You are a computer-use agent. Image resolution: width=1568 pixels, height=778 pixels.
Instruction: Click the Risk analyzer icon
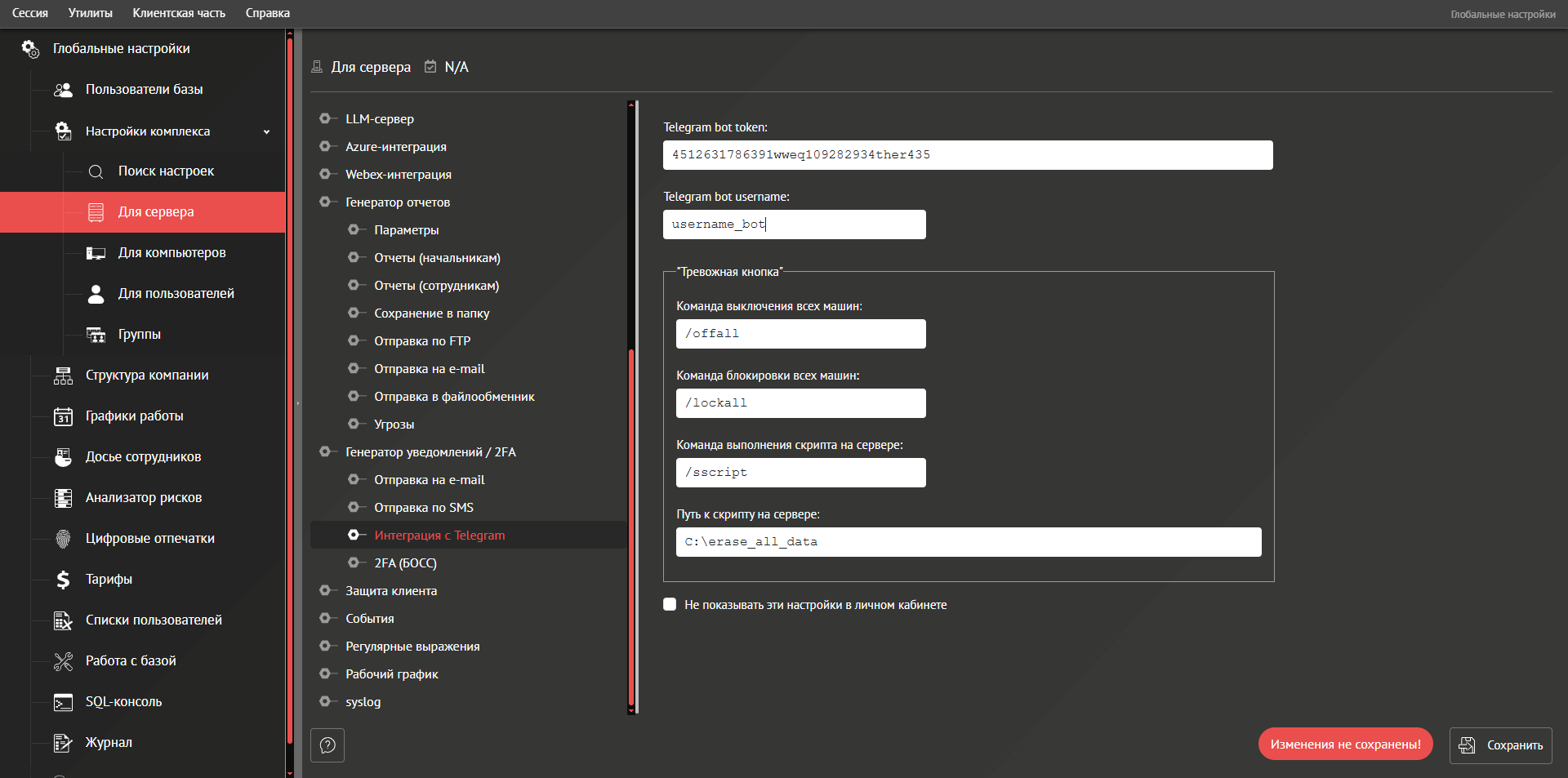point(63,498)
